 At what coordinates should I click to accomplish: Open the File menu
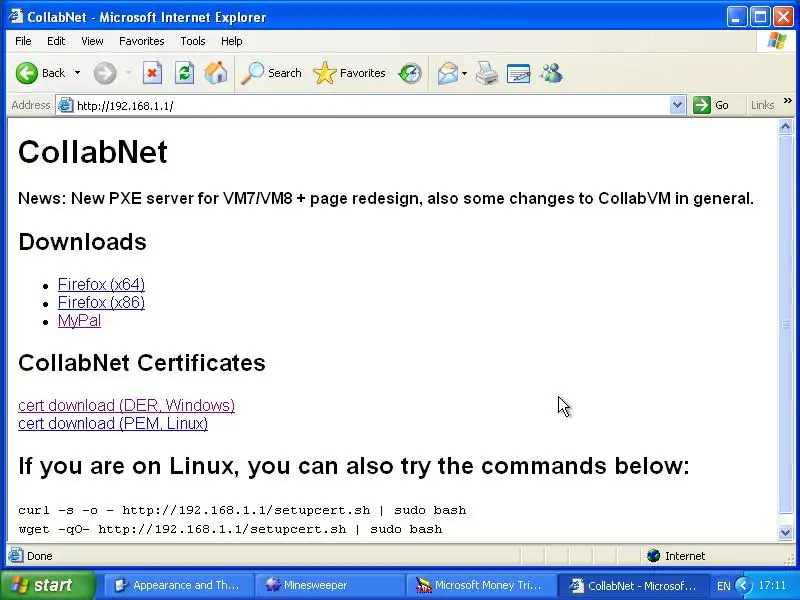pos(23,41)
